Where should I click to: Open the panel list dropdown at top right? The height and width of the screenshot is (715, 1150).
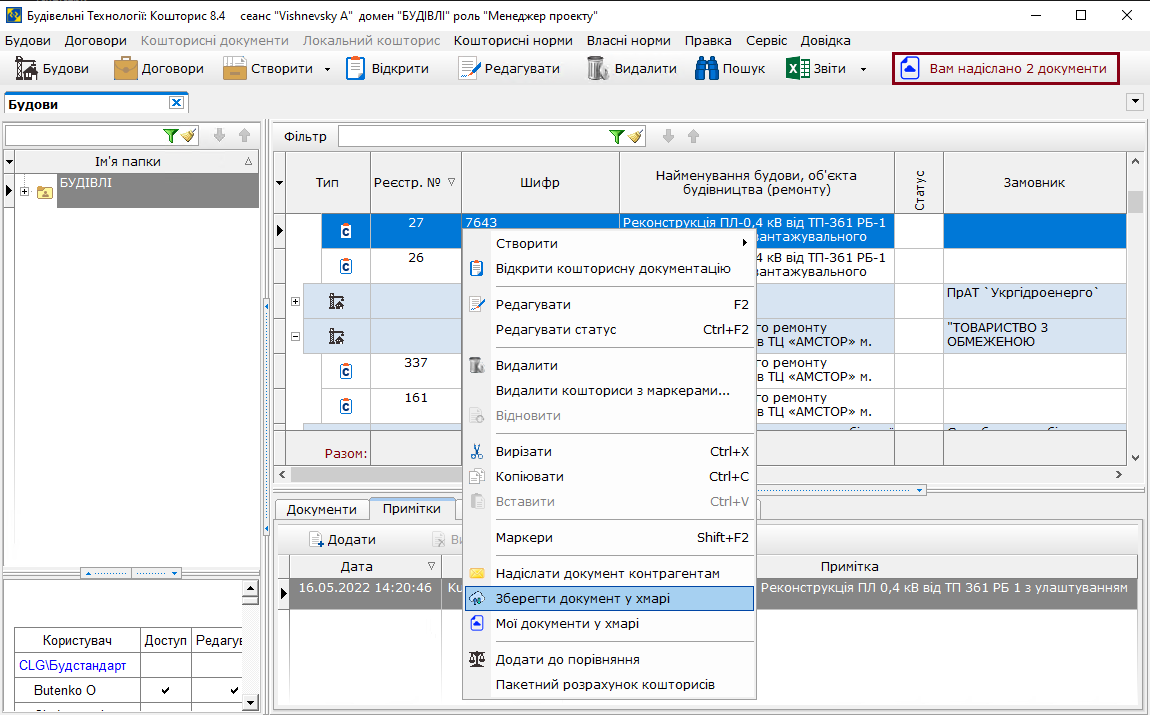pos(1135,102)
